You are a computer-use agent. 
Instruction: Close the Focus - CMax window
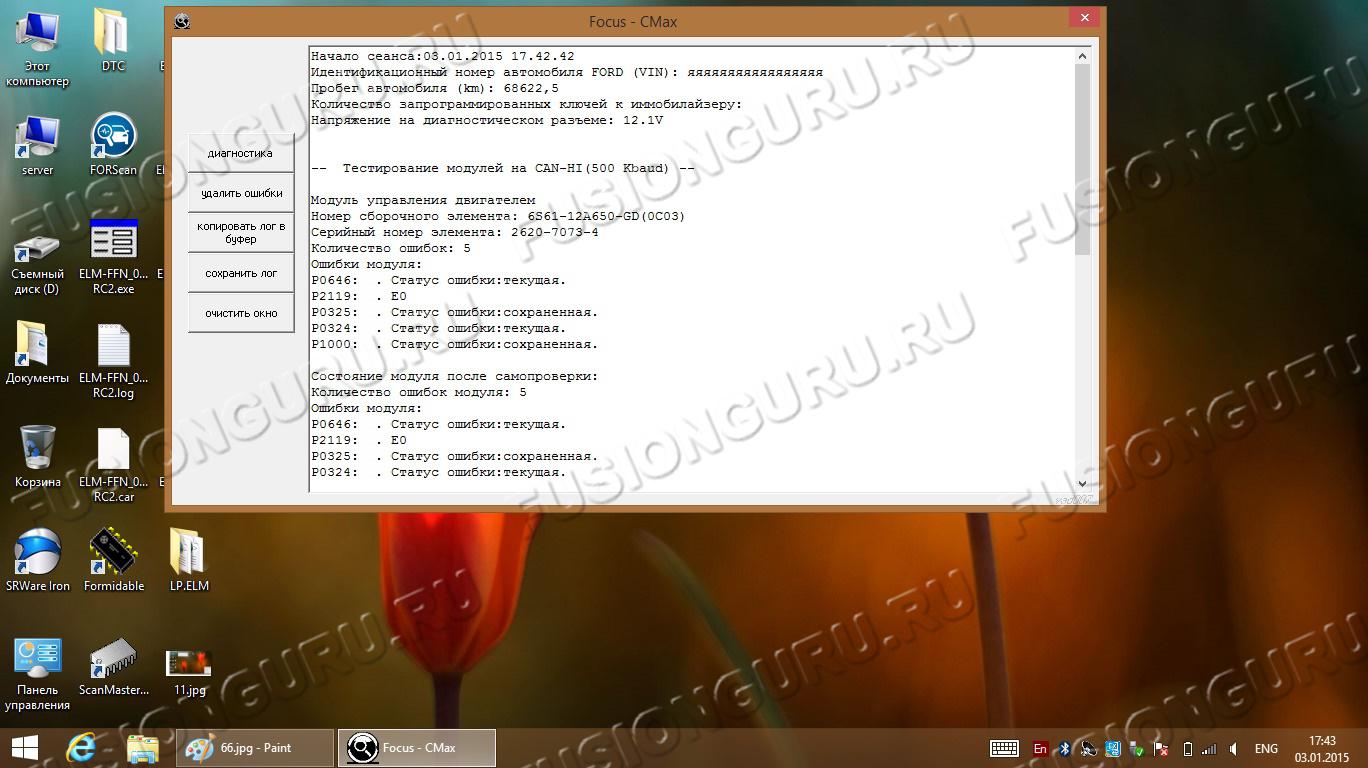point(1083,18)
